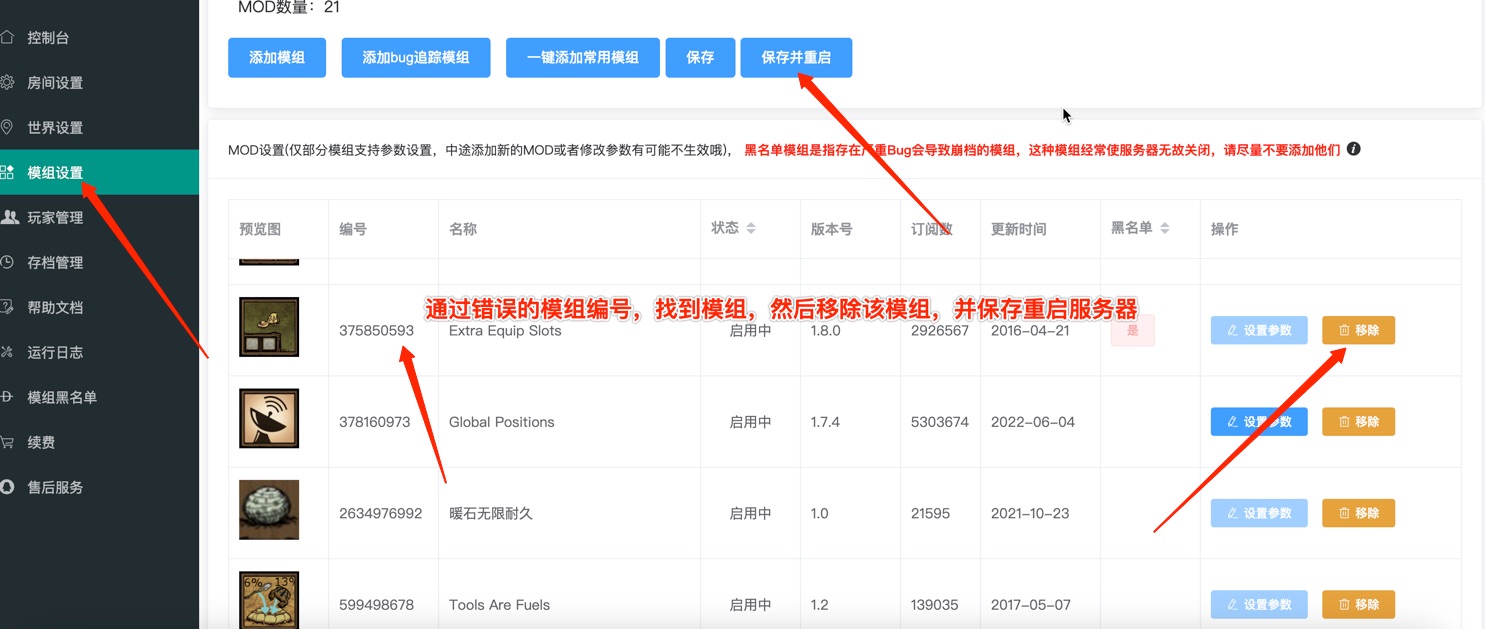Open 帮助文档 from the sidebar
Screen dimensions: 1485x629
pyautogui.click(x=55, y=308)
